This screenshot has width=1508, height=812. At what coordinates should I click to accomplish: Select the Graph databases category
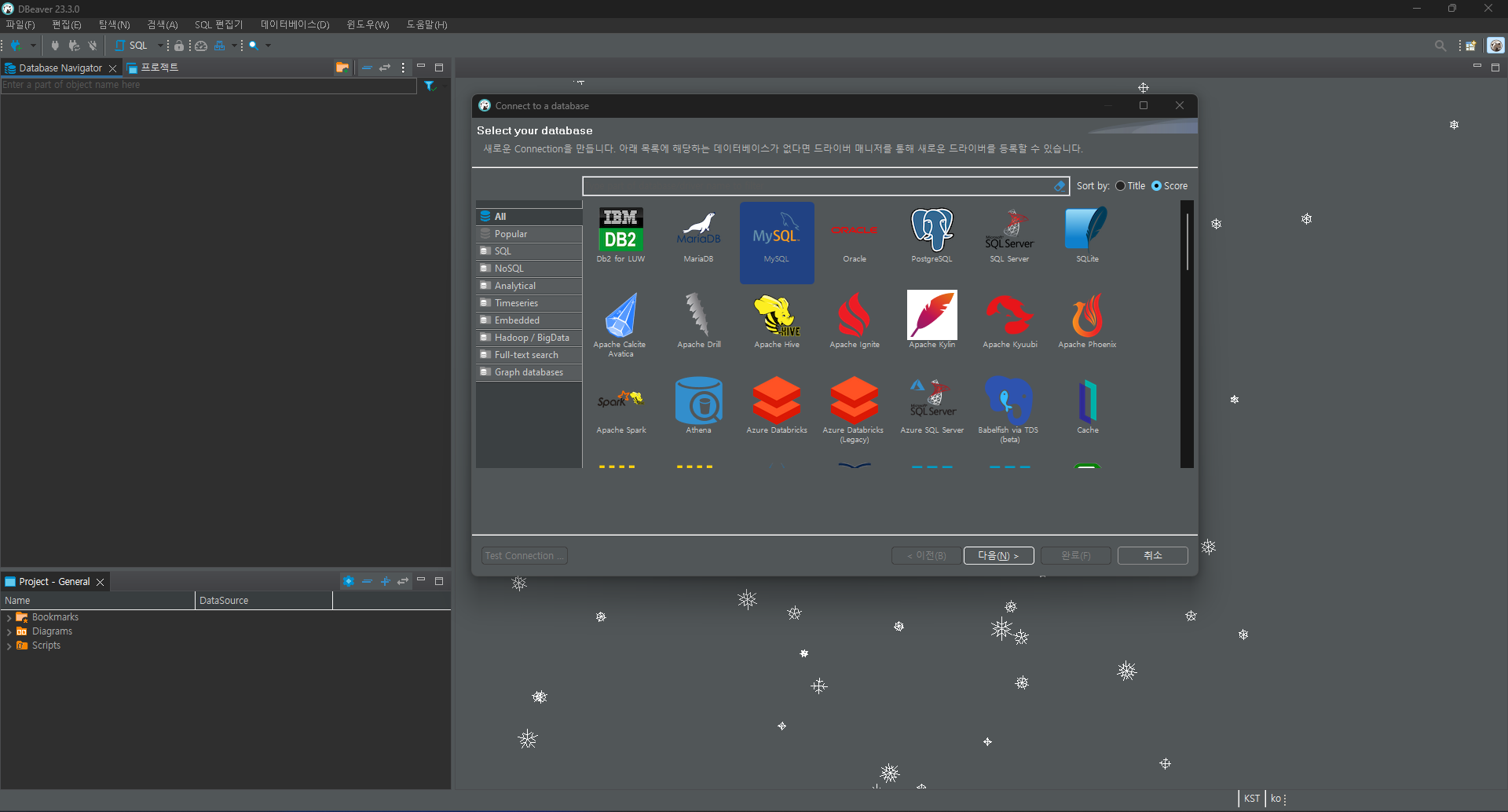coord(529,372)
